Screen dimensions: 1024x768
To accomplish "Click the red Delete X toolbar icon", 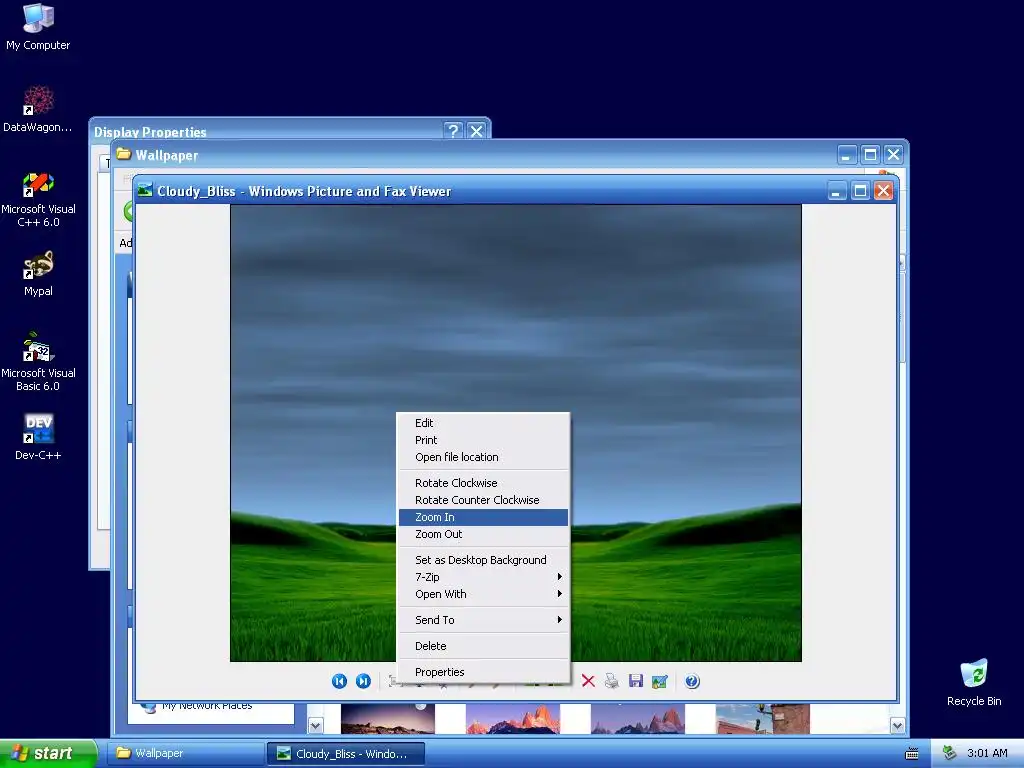I will (x=588, y=681).
